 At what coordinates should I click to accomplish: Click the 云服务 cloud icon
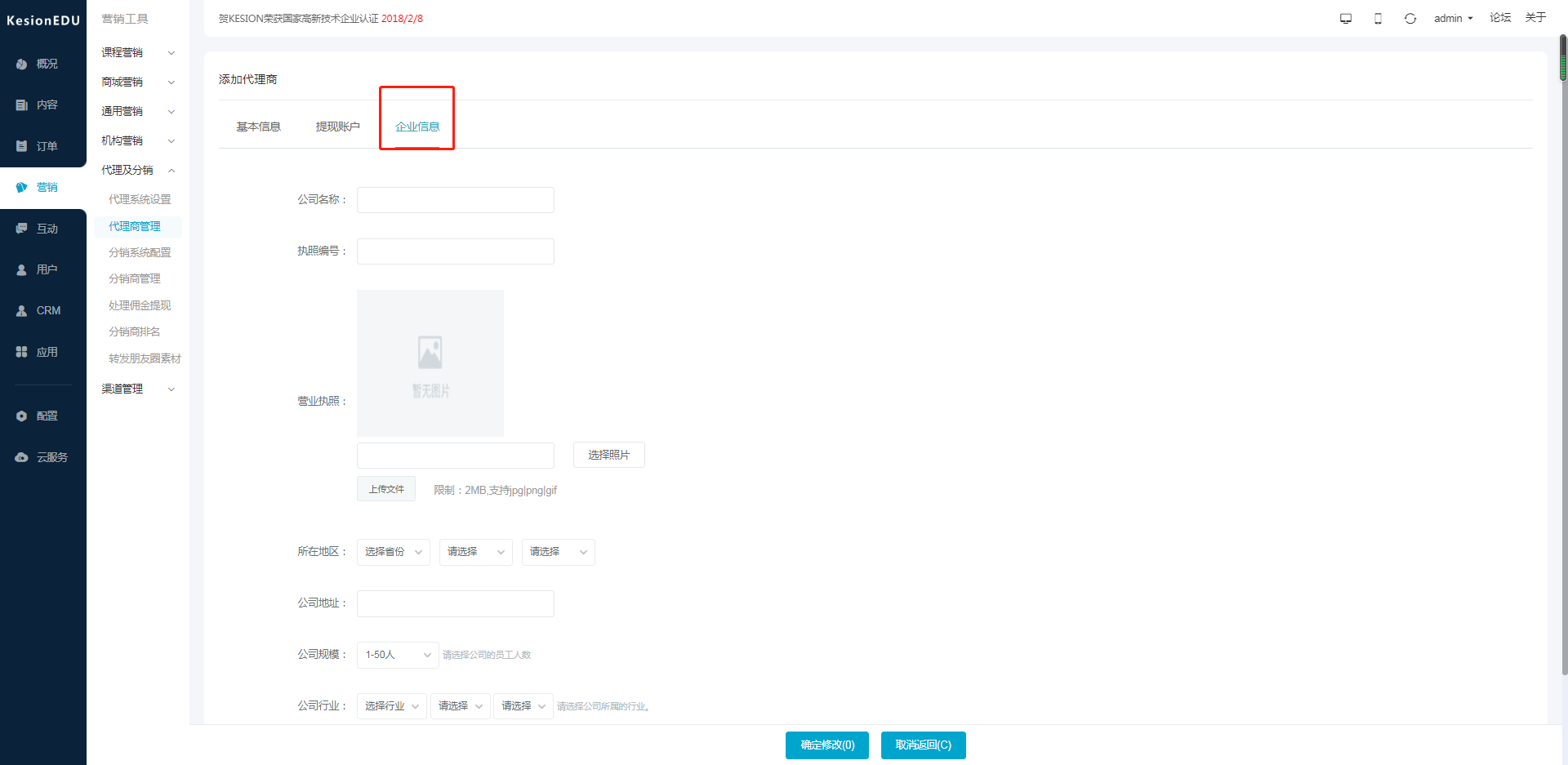pos(22,457)
